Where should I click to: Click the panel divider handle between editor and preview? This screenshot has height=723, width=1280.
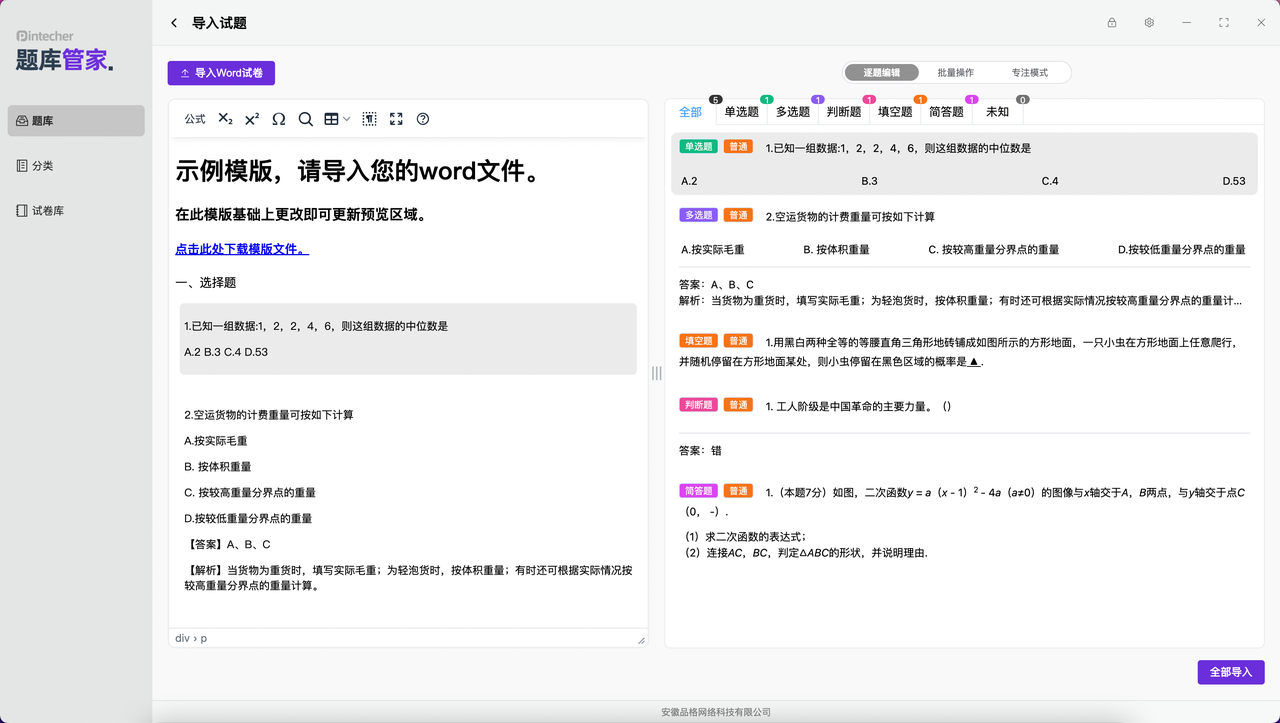[657, 373]
